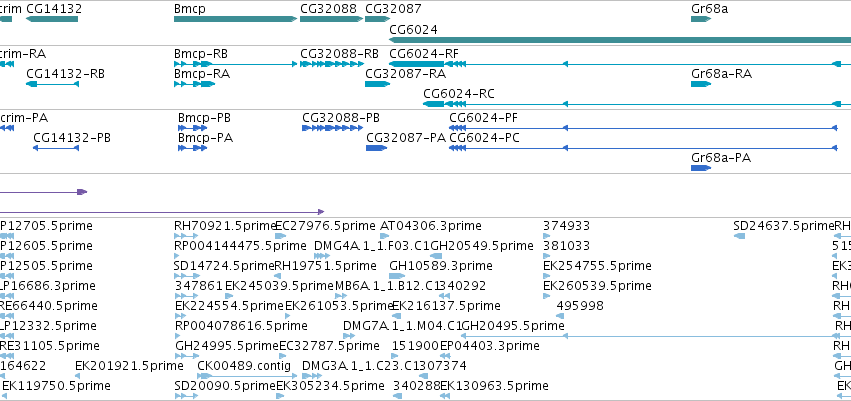Click the crim-RA transcript label

pos(23,54)
